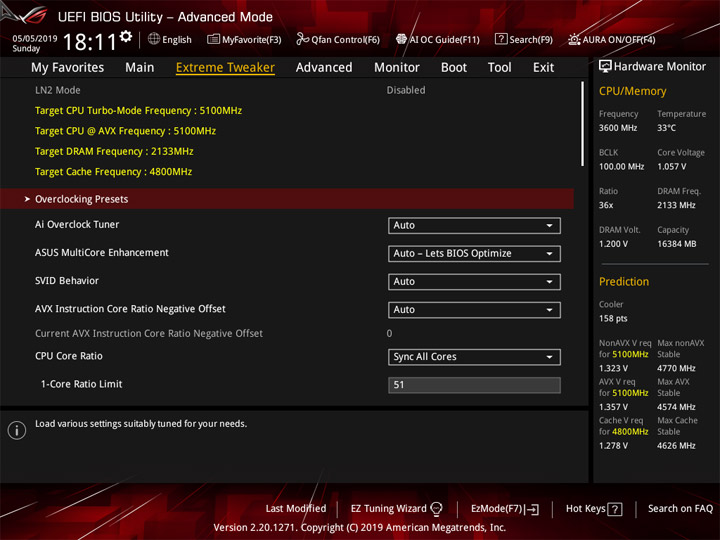Open the Exit tab
Screen dimensions: 720x540
click(543, 68)
